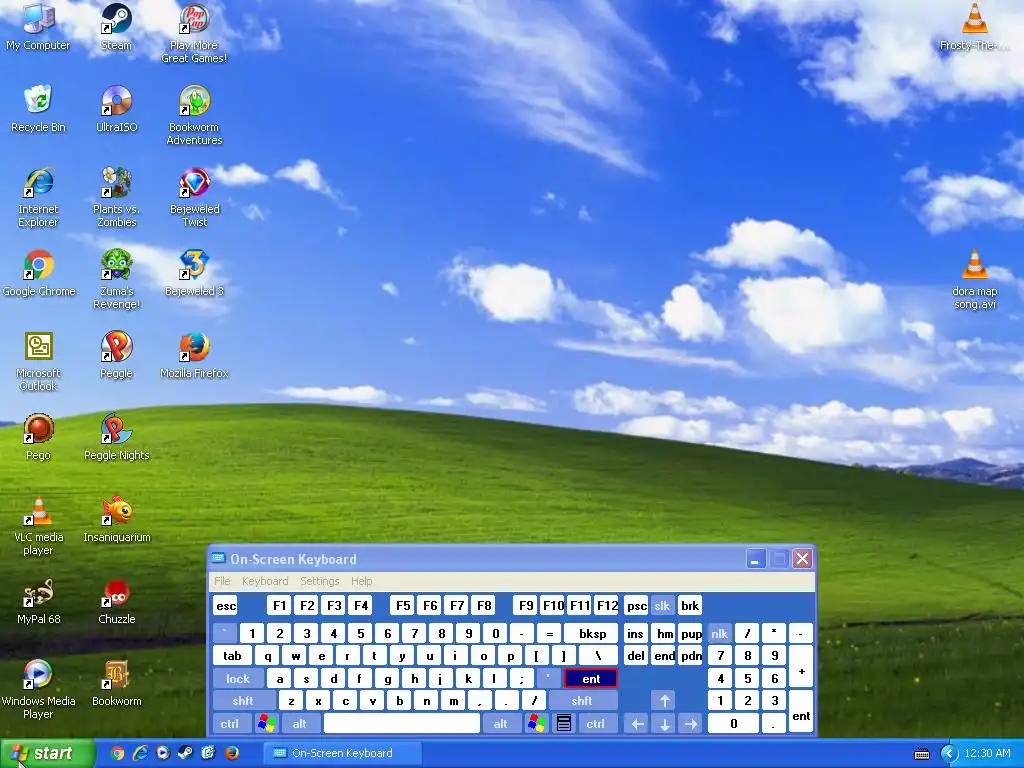The width and height of the screenshot is (1024, 768).
Task: Click the F5 function key
Action: 403,606
